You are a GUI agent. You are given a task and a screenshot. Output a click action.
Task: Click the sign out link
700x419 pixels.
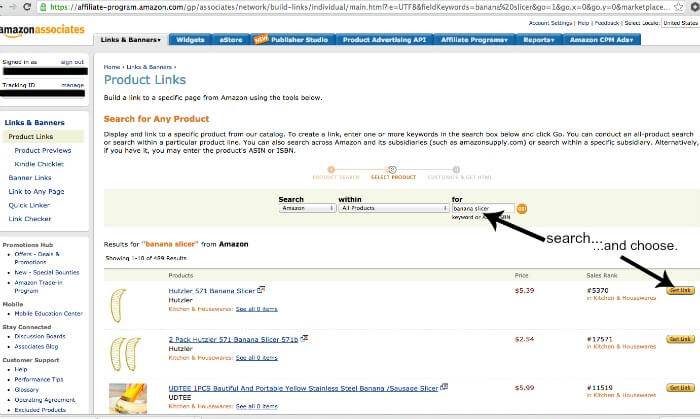(72, 62)
